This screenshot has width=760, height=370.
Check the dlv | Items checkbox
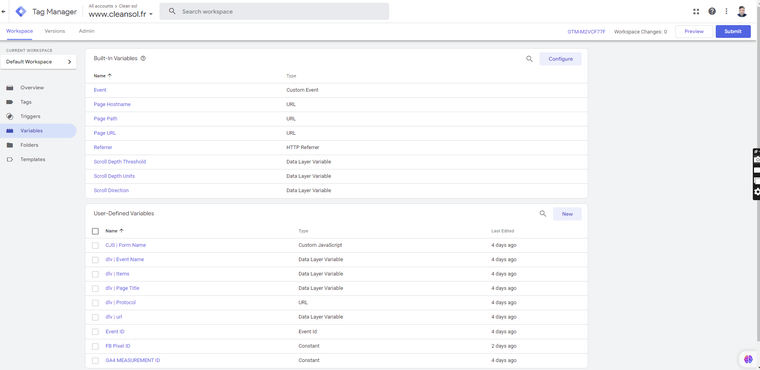(95, 274)
